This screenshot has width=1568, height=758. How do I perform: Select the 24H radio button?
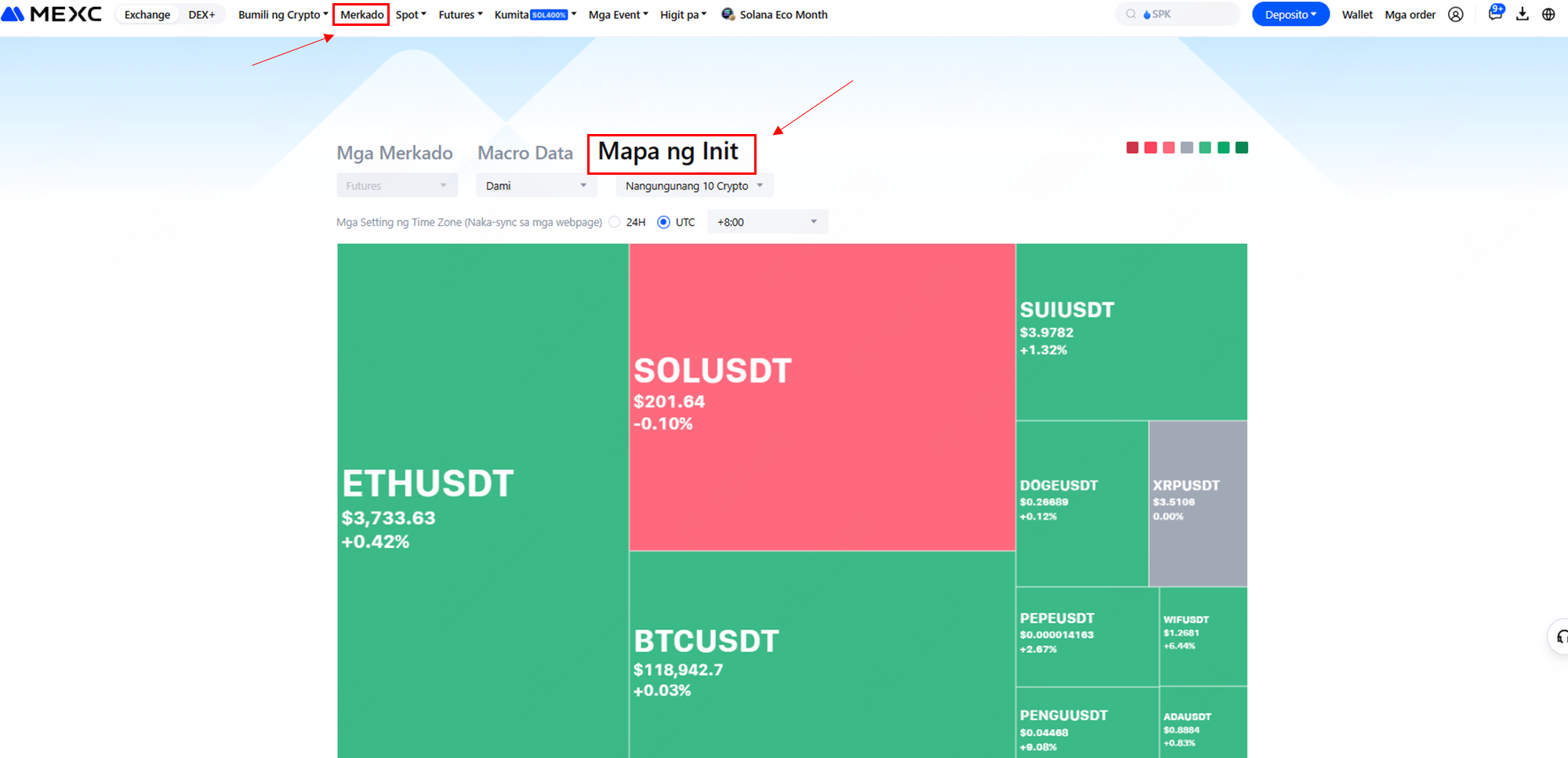coord(615,222)
